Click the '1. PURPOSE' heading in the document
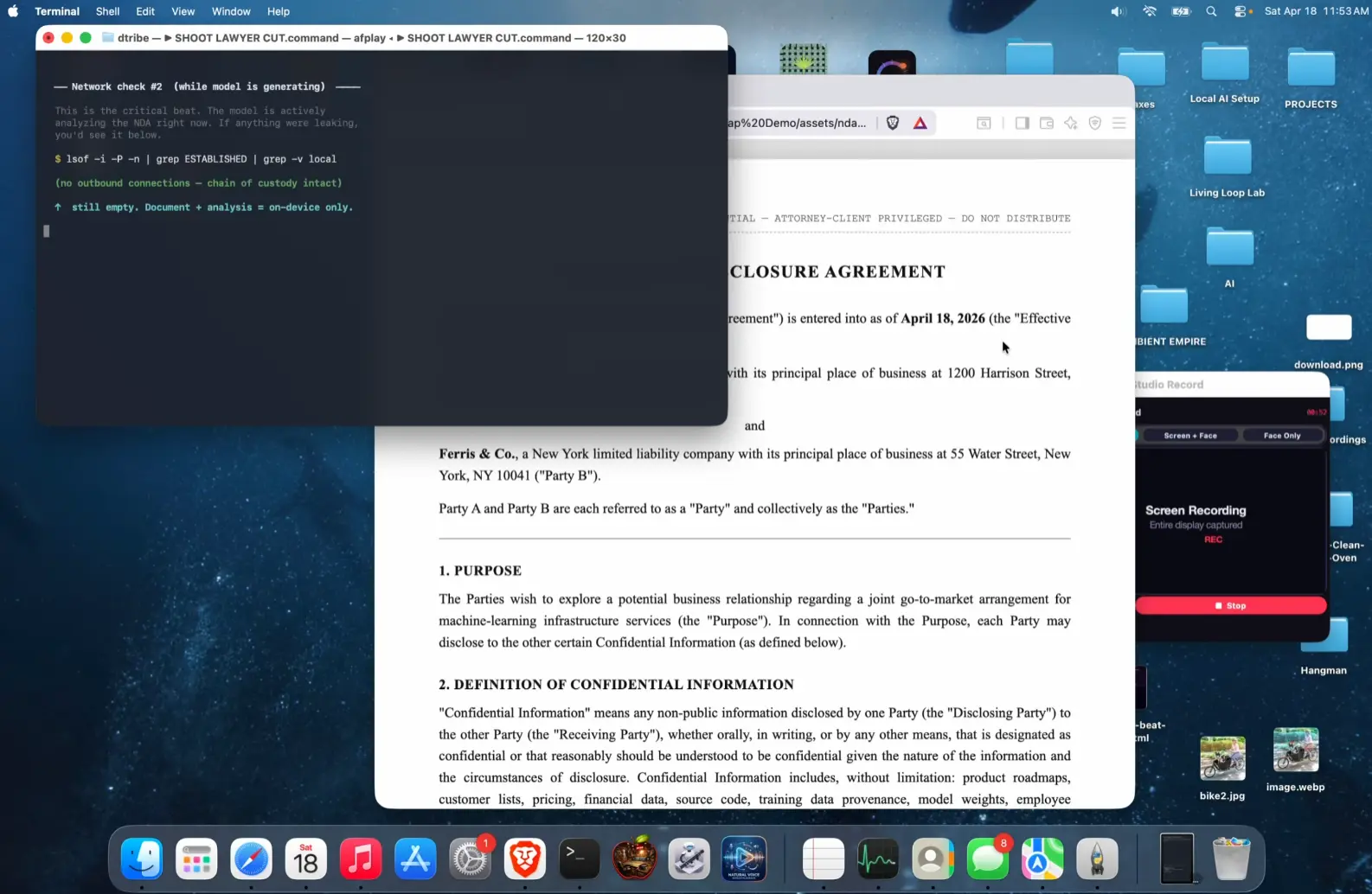Image resolution: width=1372 pixels, height=894 pixels. point(480,571)
